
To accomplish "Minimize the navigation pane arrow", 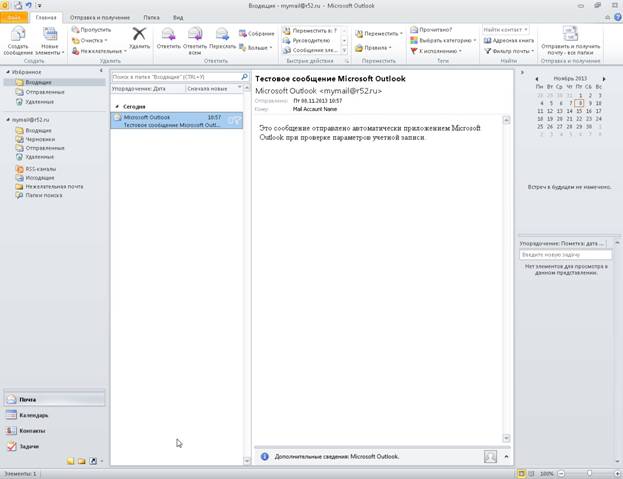I will (101, 70).
